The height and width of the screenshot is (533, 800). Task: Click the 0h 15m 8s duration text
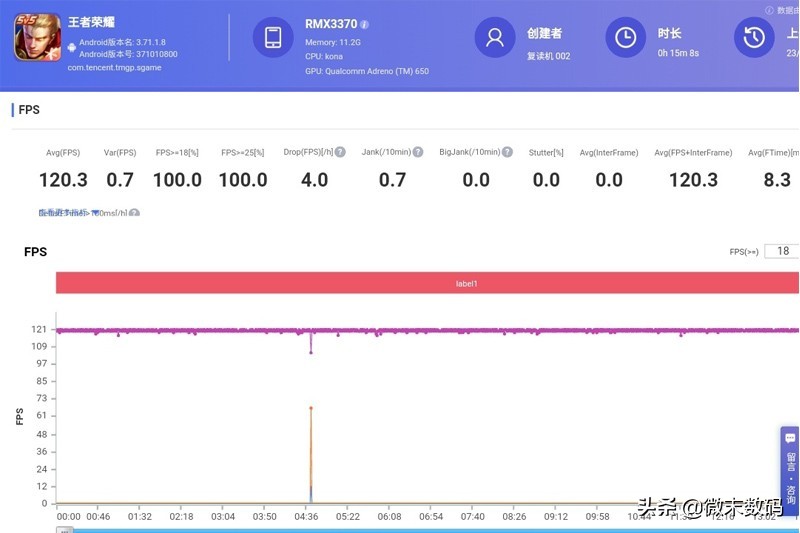pyautogui.click(x=678, y=53)
